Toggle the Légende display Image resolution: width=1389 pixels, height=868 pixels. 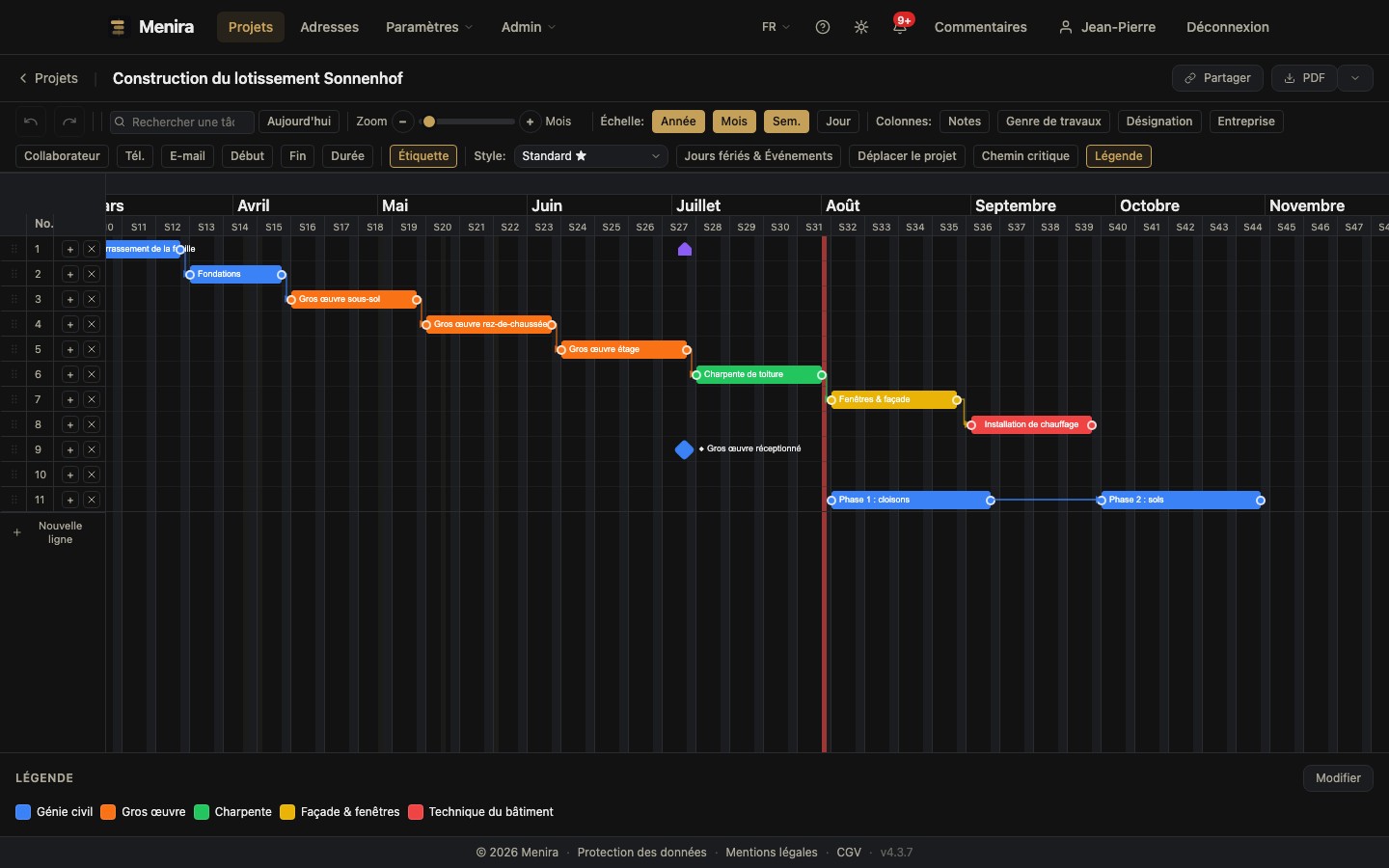point(1119,156)
